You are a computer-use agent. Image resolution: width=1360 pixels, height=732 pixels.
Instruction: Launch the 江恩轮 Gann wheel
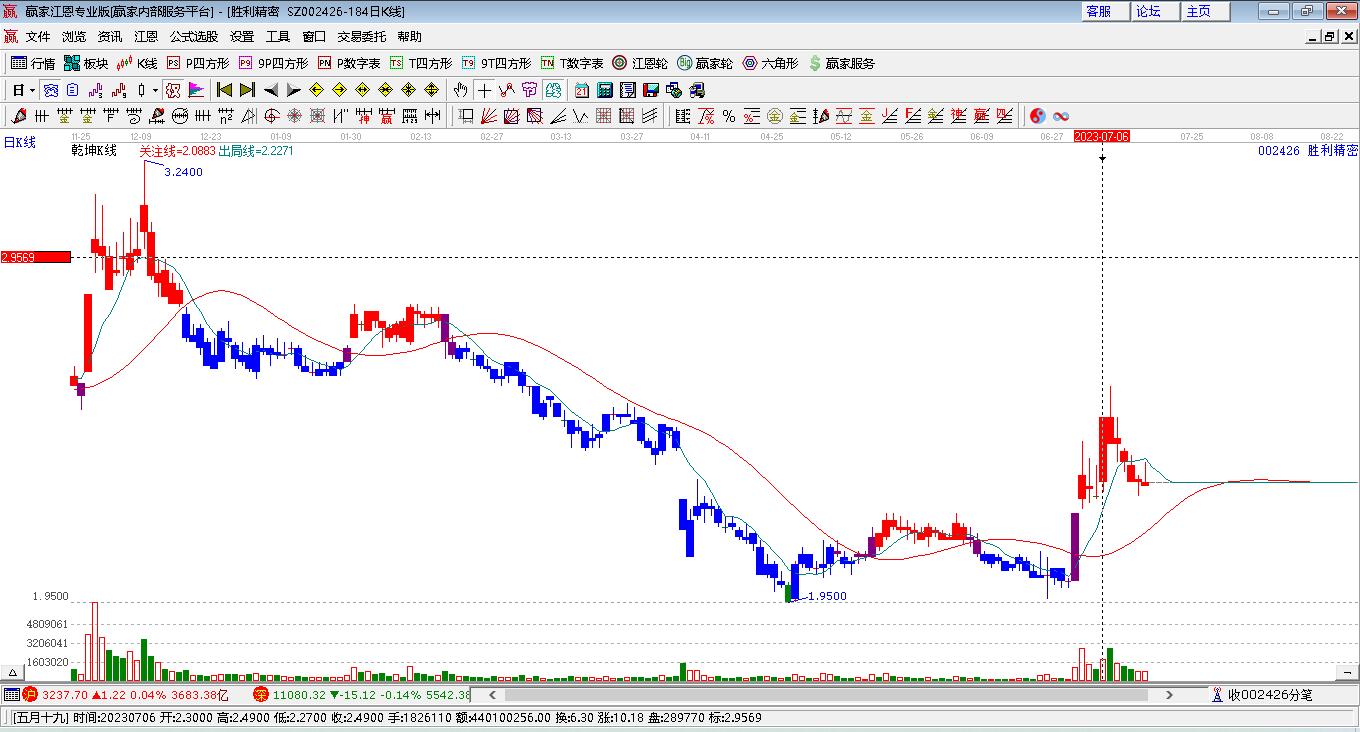(640, 63)
